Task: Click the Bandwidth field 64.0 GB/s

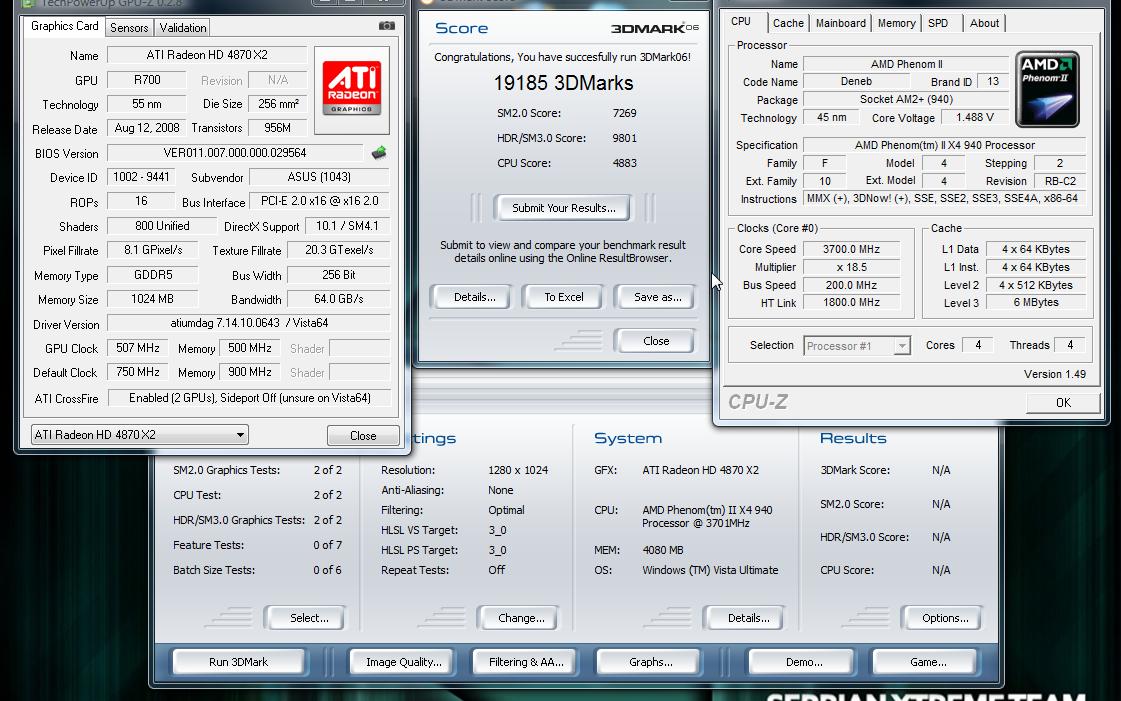Action: coord(338,299)
